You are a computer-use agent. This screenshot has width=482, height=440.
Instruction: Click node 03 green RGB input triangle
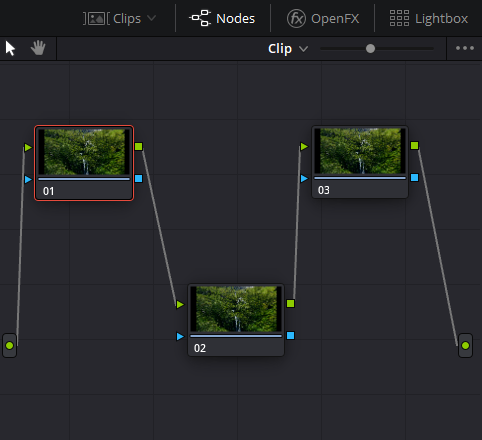tap(304, 146)
